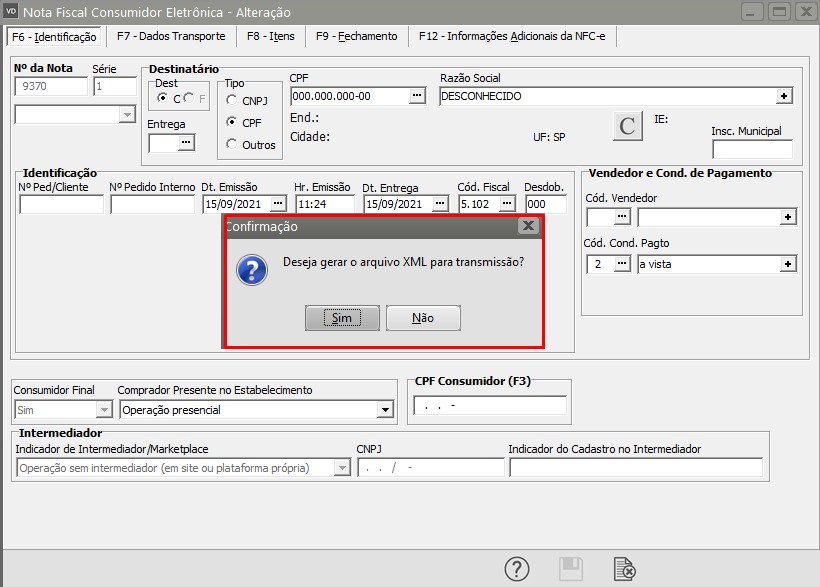Click the CPF Consumidor input field
The image size is (820, 587).
(x=489, y=406)
